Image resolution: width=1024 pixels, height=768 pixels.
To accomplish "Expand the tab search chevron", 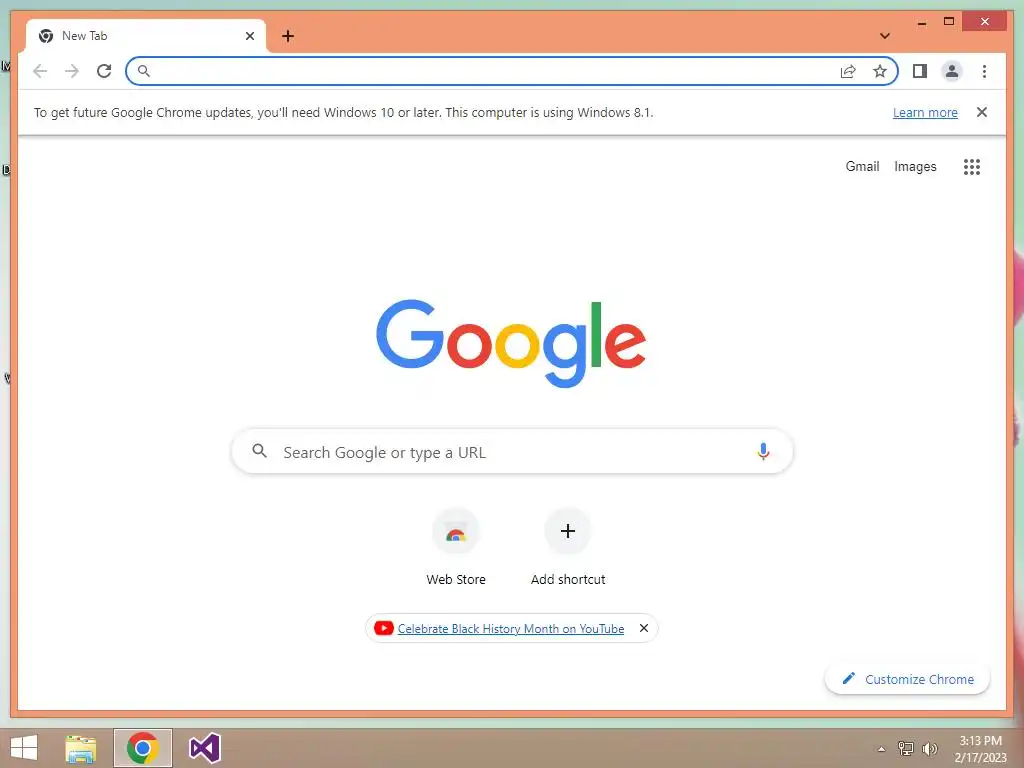I will click(884, 36).
